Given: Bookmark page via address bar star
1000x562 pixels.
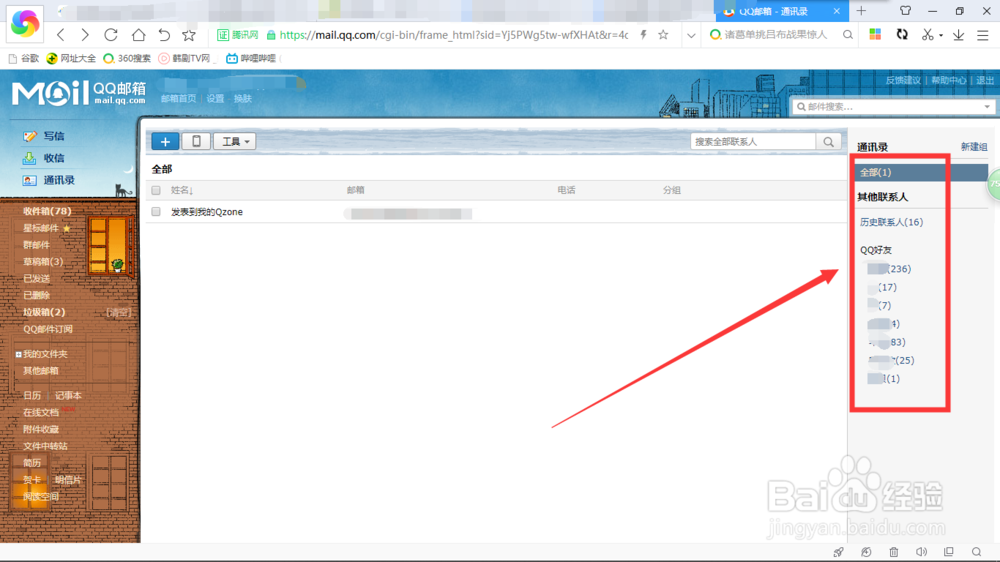Looking at the screenshot, I should (663, 35).
